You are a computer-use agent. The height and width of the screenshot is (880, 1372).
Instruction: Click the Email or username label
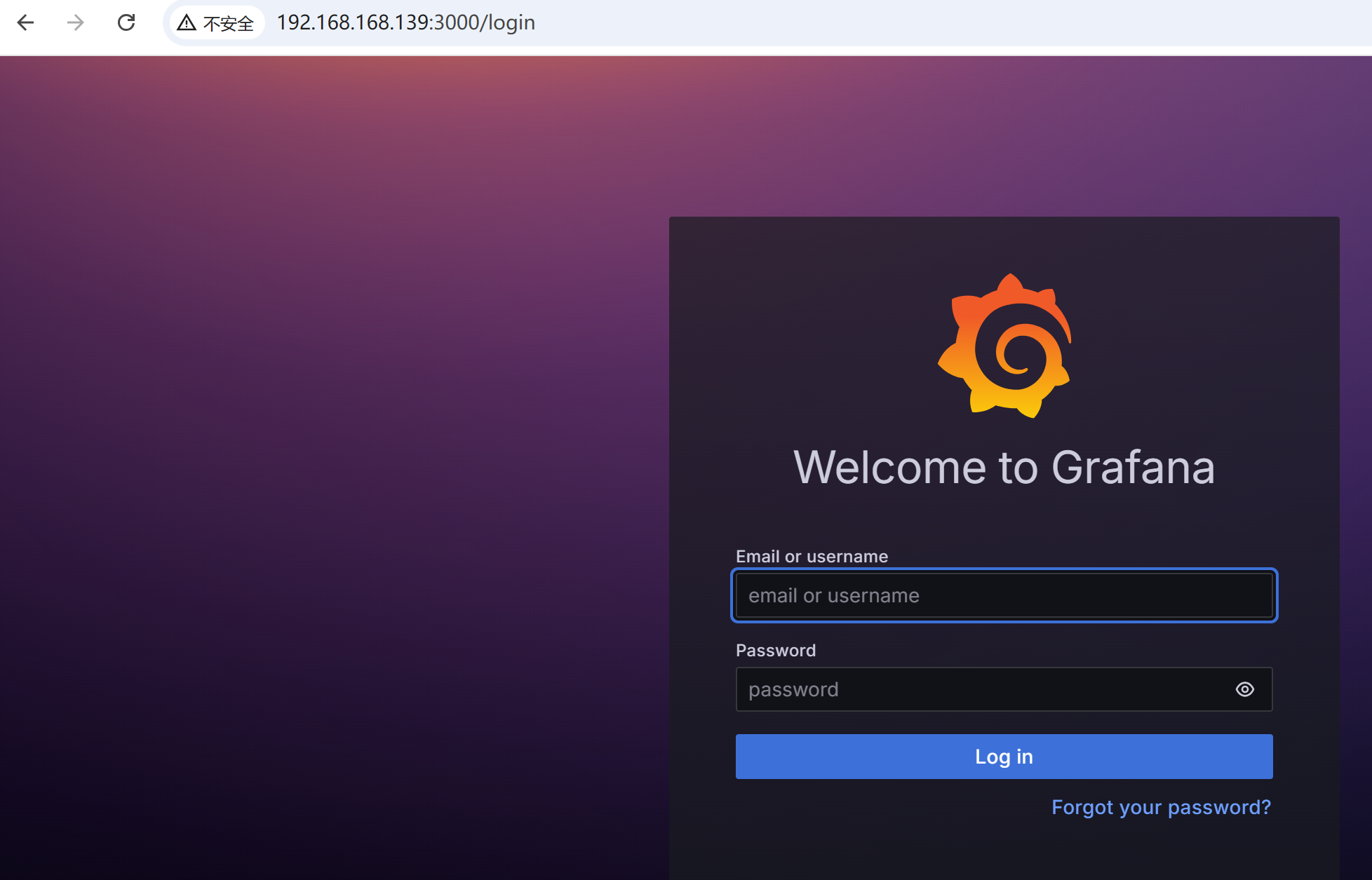(x=812, y=556)
